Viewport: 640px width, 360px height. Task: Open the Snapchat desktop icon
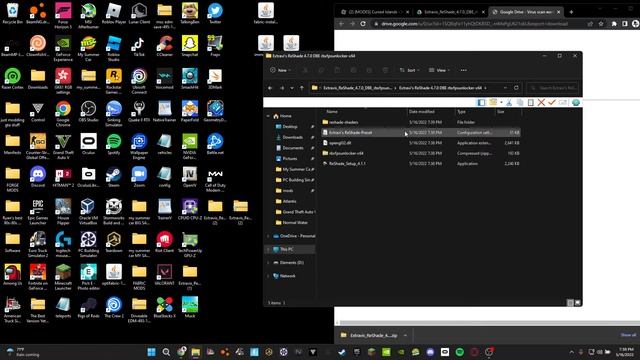pyautogui.click(x=190, y=46)
